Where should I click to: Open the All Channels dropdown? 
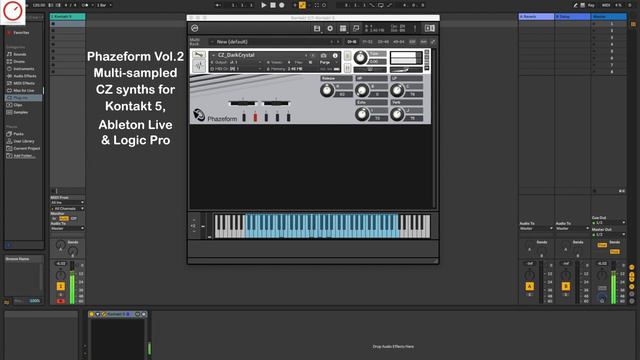[67, 209]
